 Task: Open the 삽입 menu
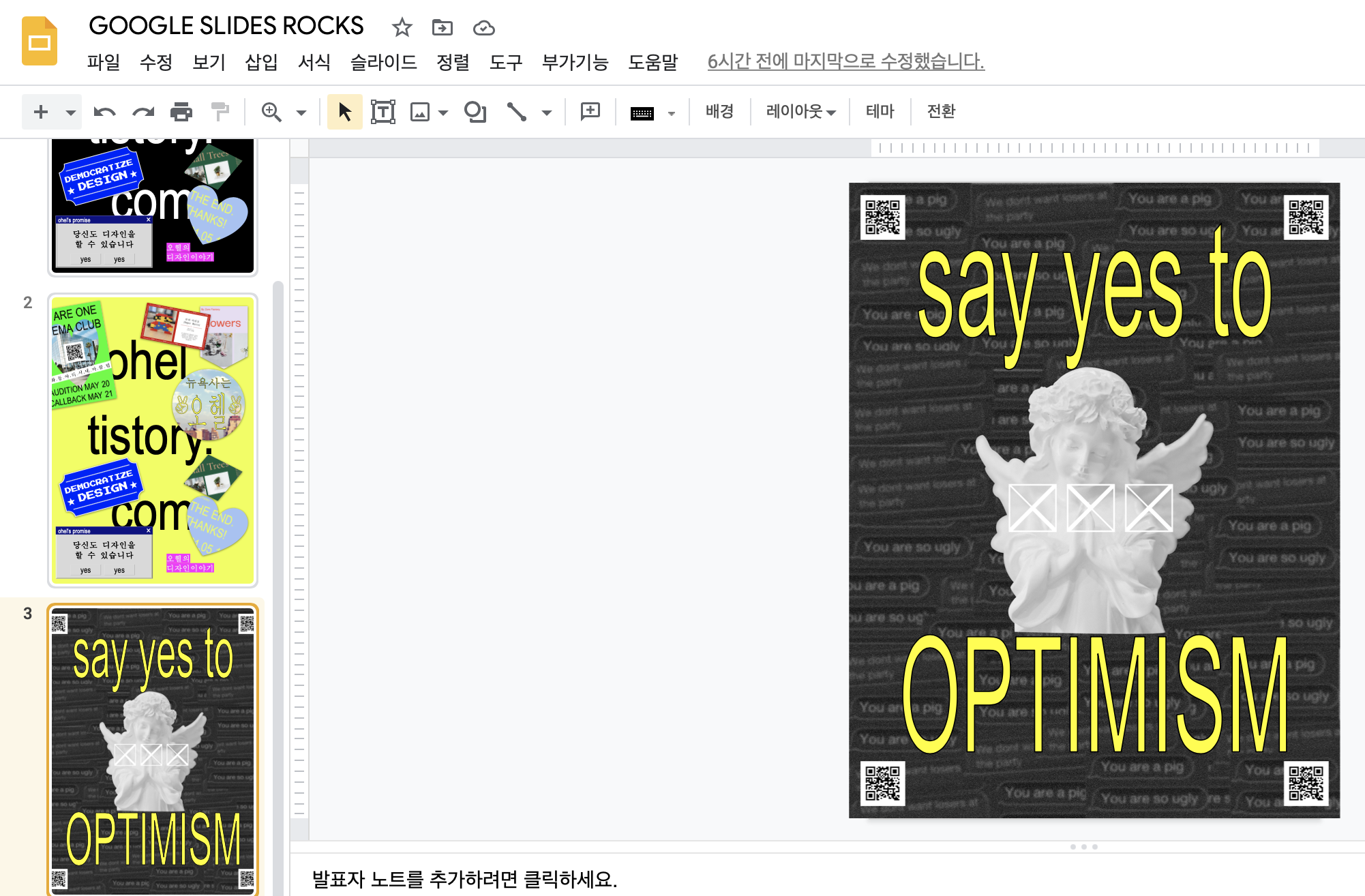point(261,62)
